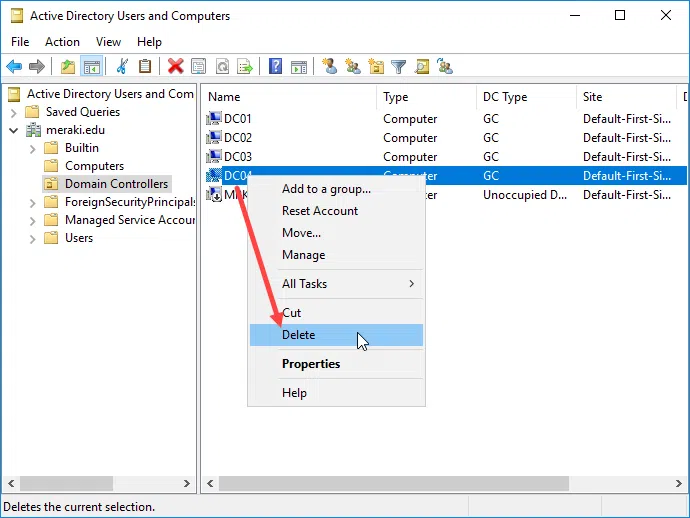The width and height of the screenshot is (690, 518).
Task: Click the tree pane scroll right arrow
Action: coord(187,484)
